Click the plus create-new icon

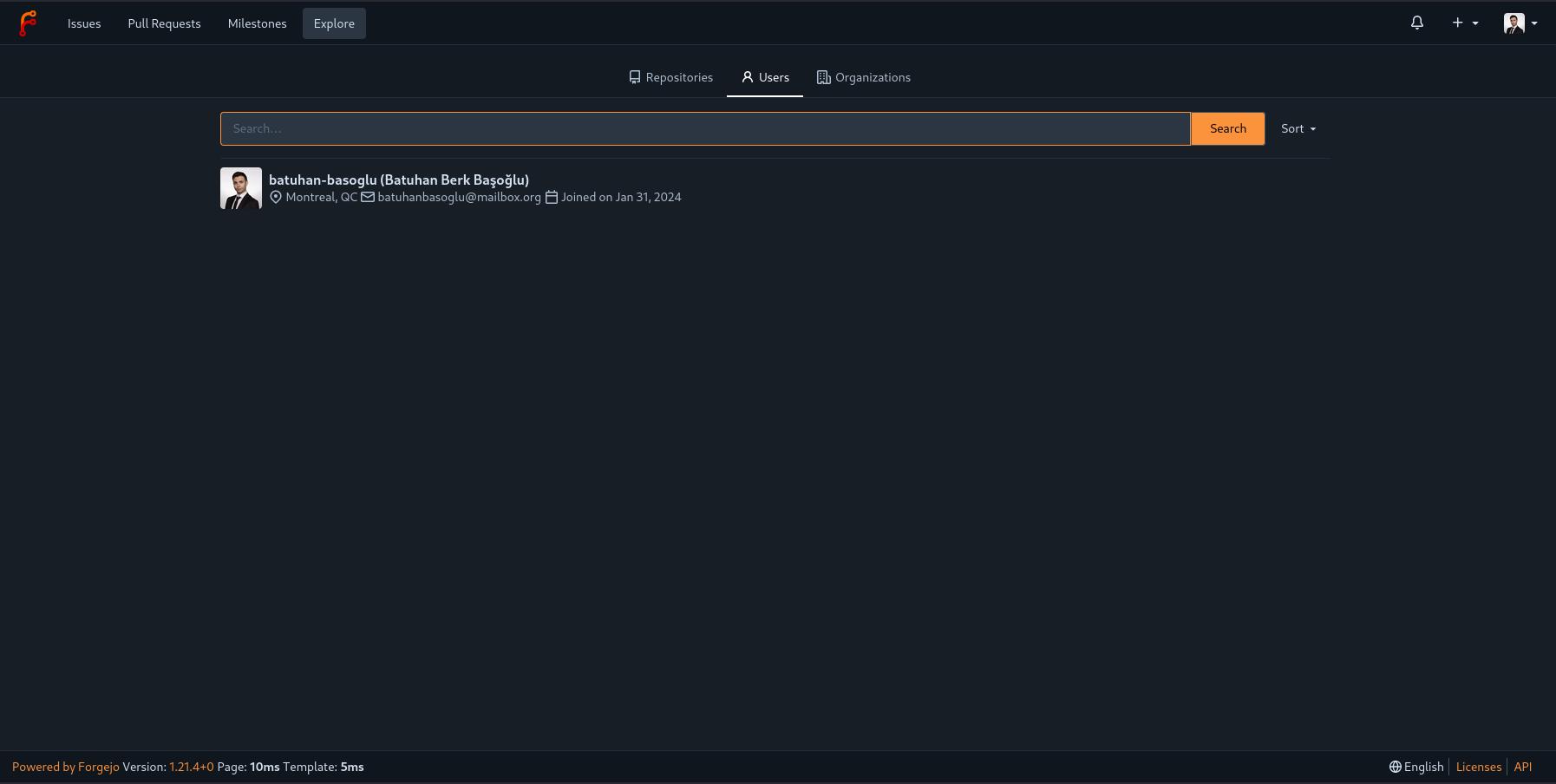pos(1464,23)
